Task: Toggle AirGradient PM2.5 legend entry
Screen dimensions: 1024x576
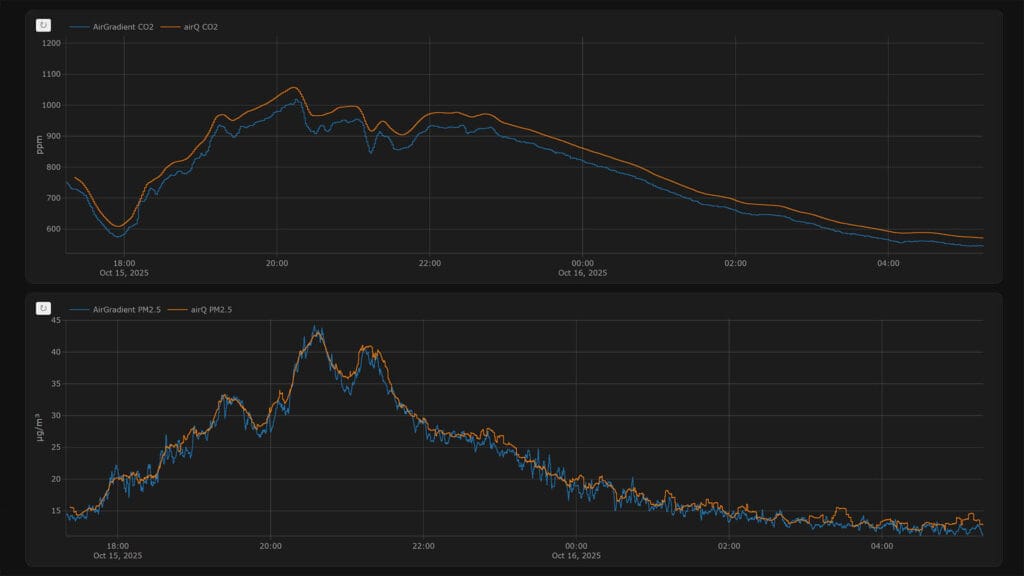Action: click(x=122, y=310)
